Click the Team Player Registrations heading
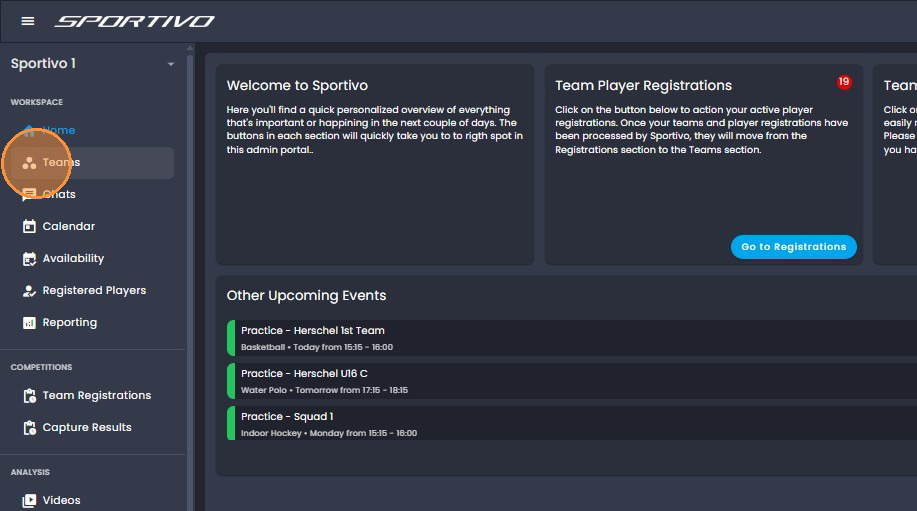 pos(643,85)
